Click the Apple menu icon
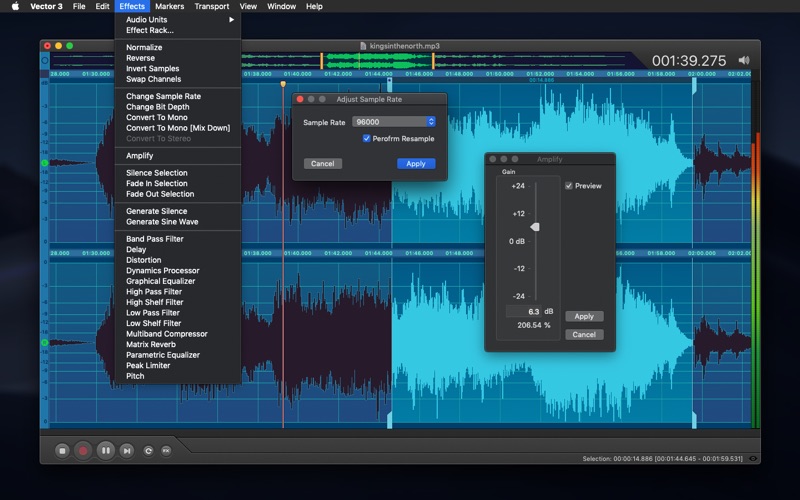This screenshot has width=800, height=500. [x=14, y=6]
